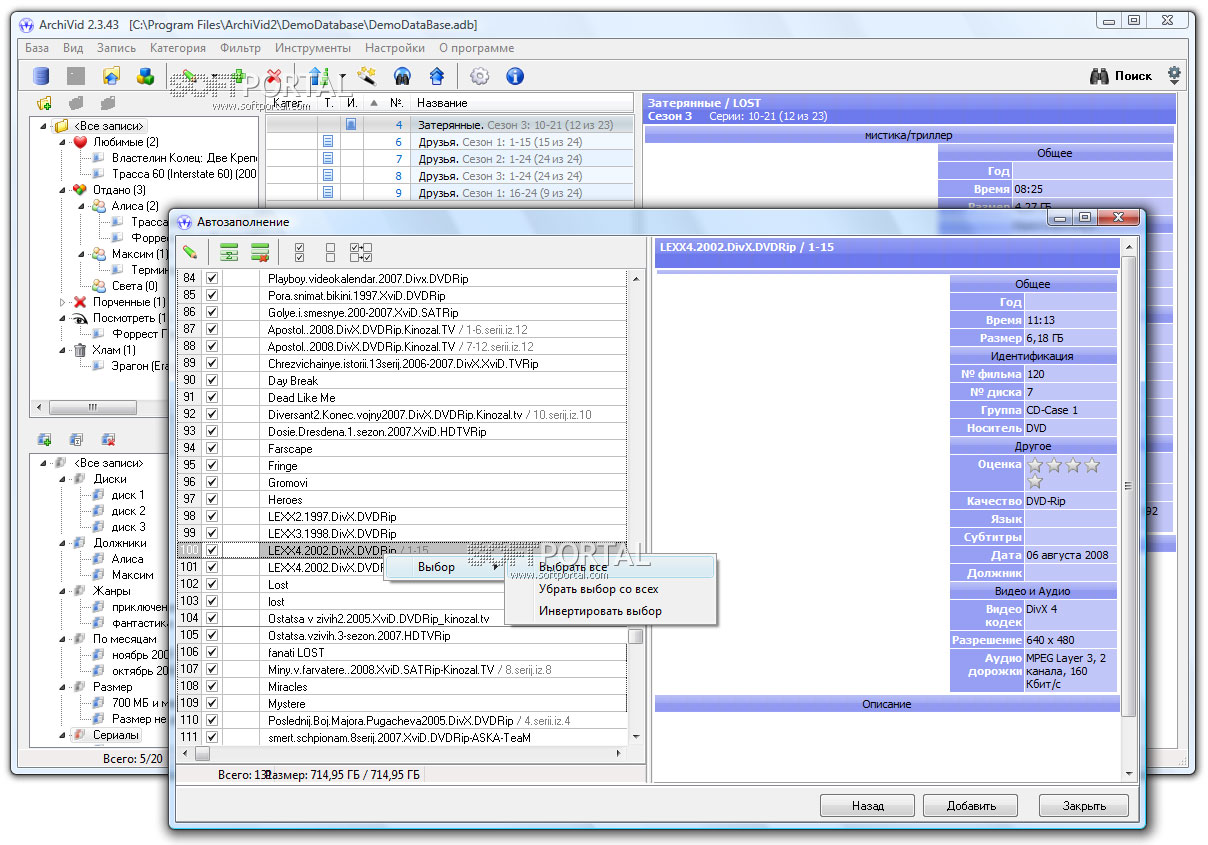Click document icon in row 6 Друзья
Screen dimensions: 1208x845
coord(328,142)
